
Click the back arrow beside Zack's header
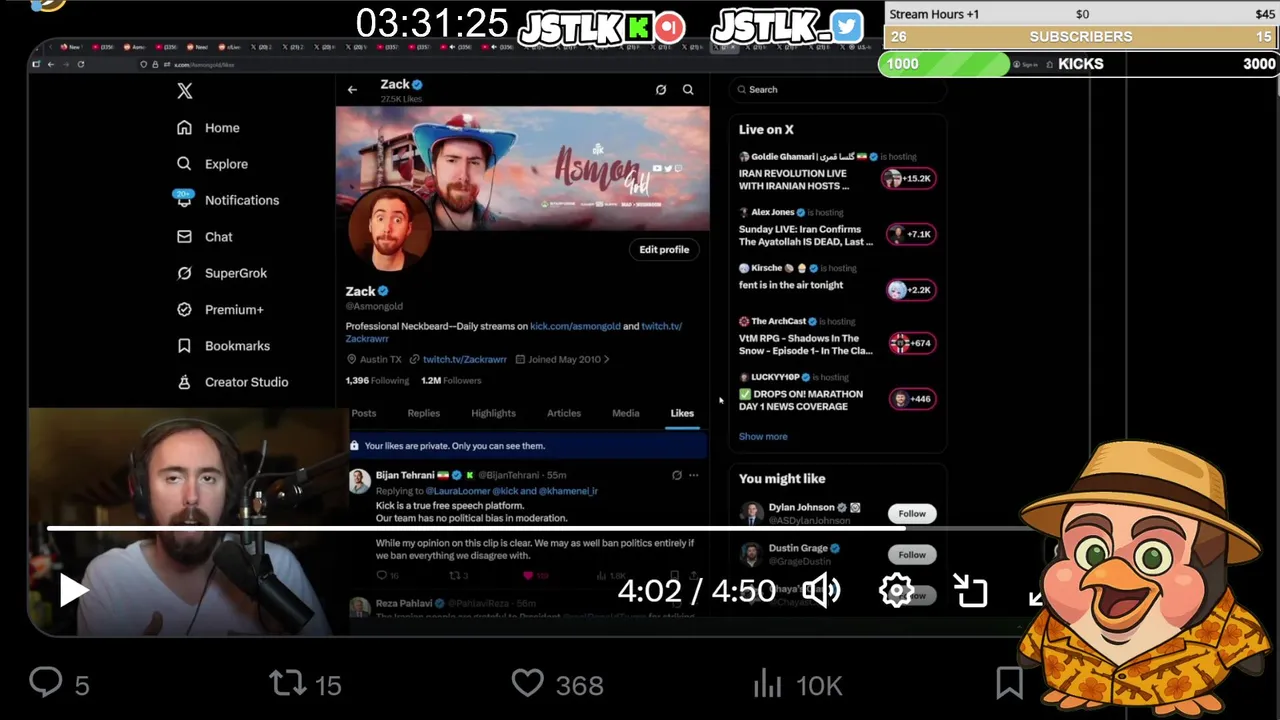352,90
